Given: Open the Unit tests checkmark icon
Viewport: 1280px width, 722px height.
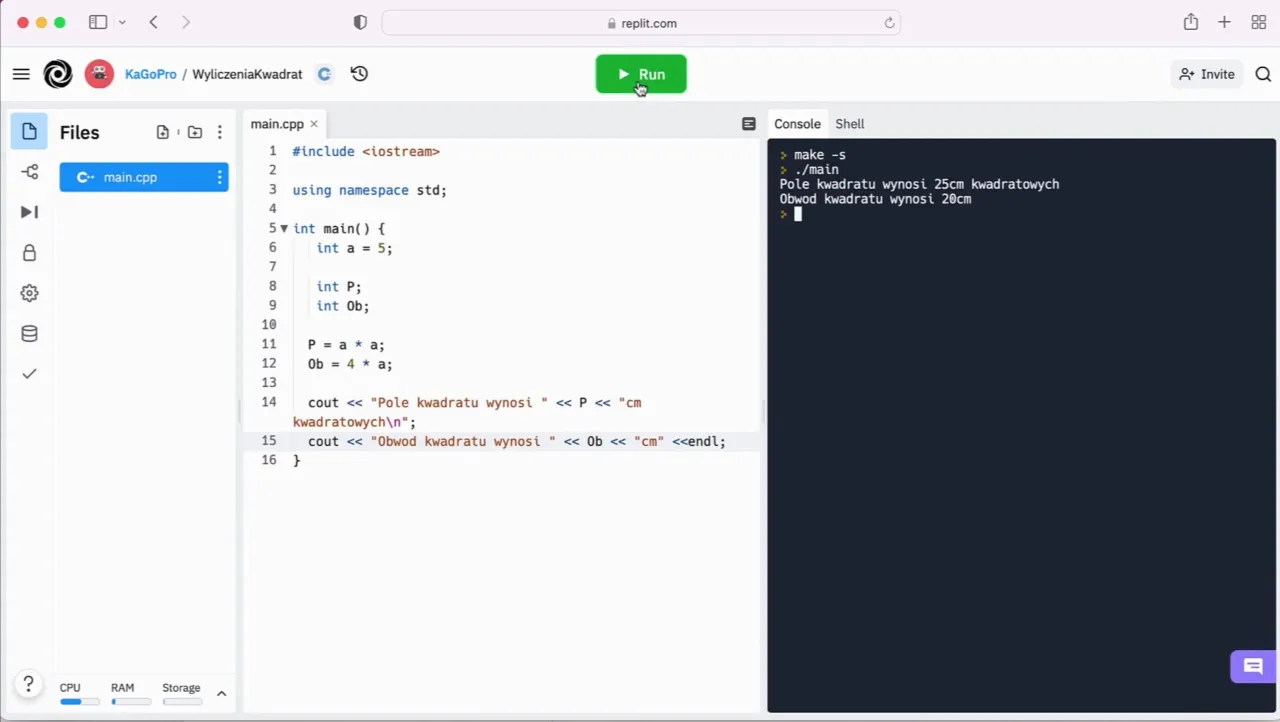Looking at the screenshot, I should pos(29,374).
